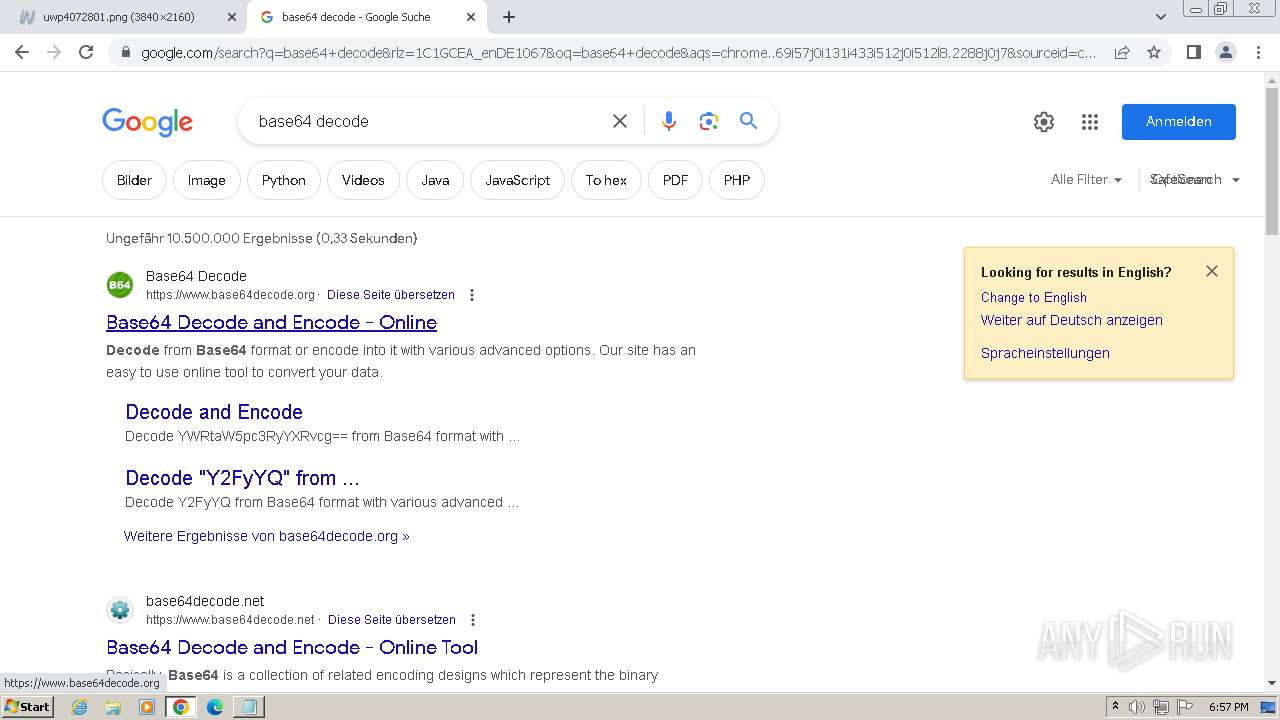Open Google quick settings gear
This screenshot has height=720, width=1280.
[1044, 122]
